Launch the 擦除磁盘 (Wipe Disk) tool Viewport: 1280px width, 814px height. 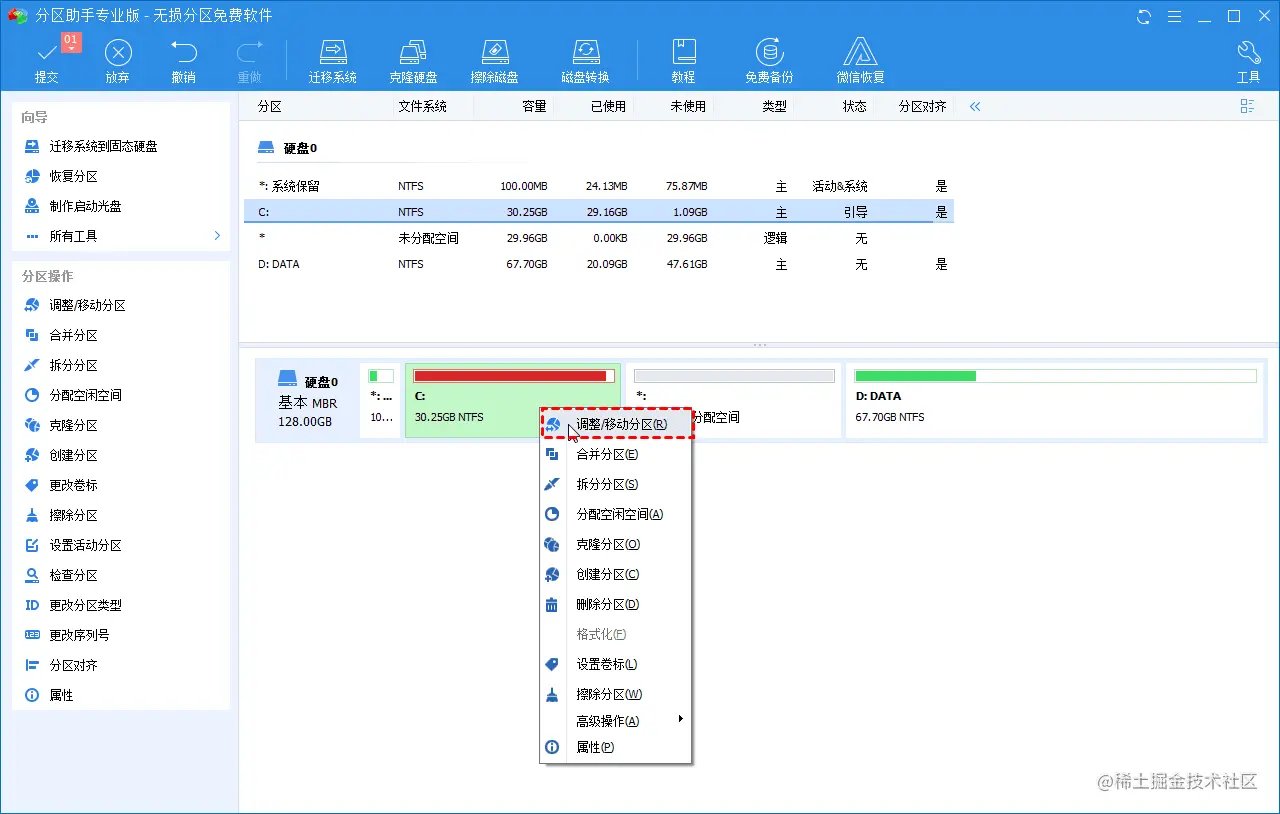pyautogui.click(x=494, y=58)
